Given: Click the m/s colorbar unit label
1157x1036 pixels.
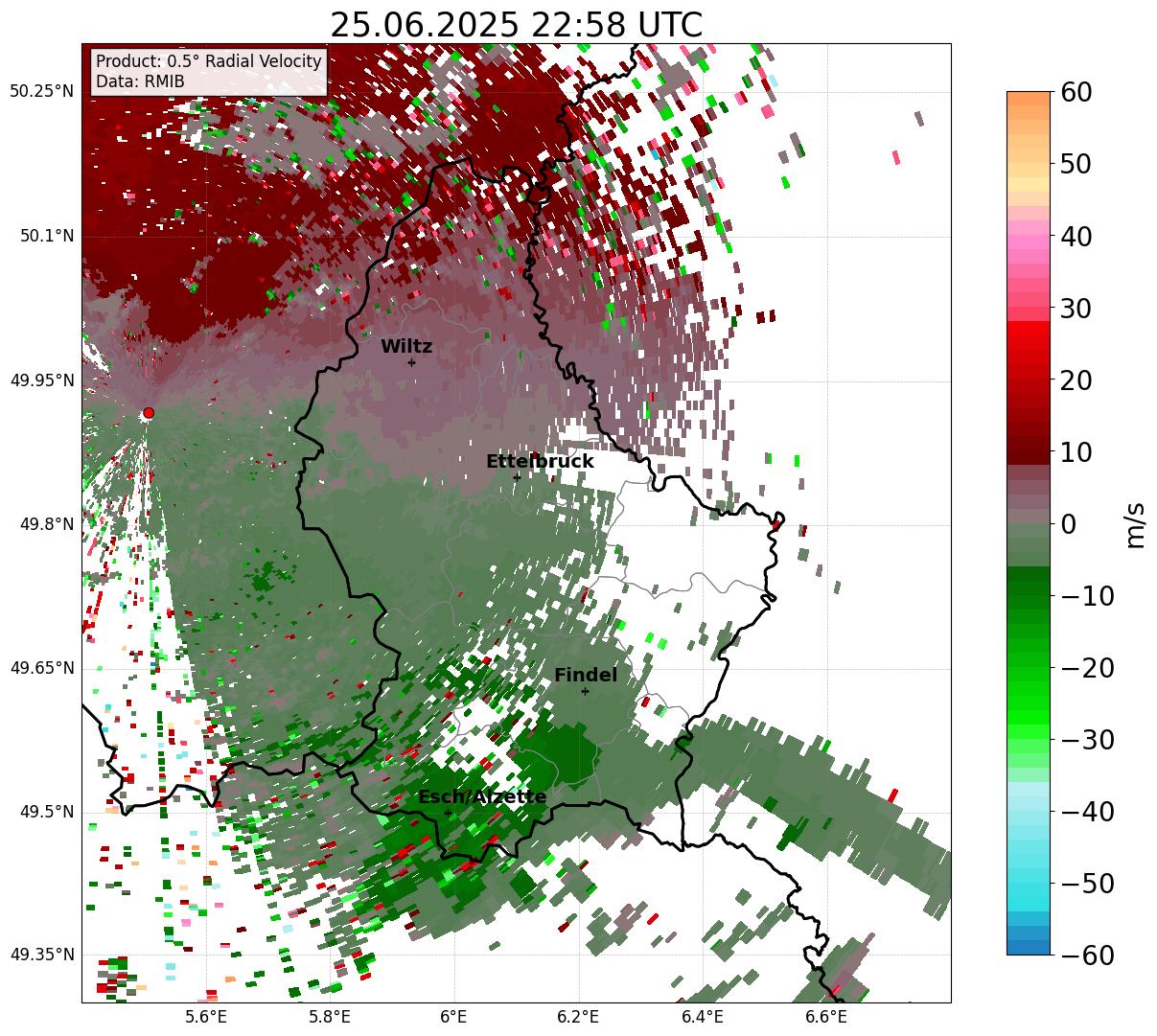Looking at the screenshot, I should click(1135, 523).
